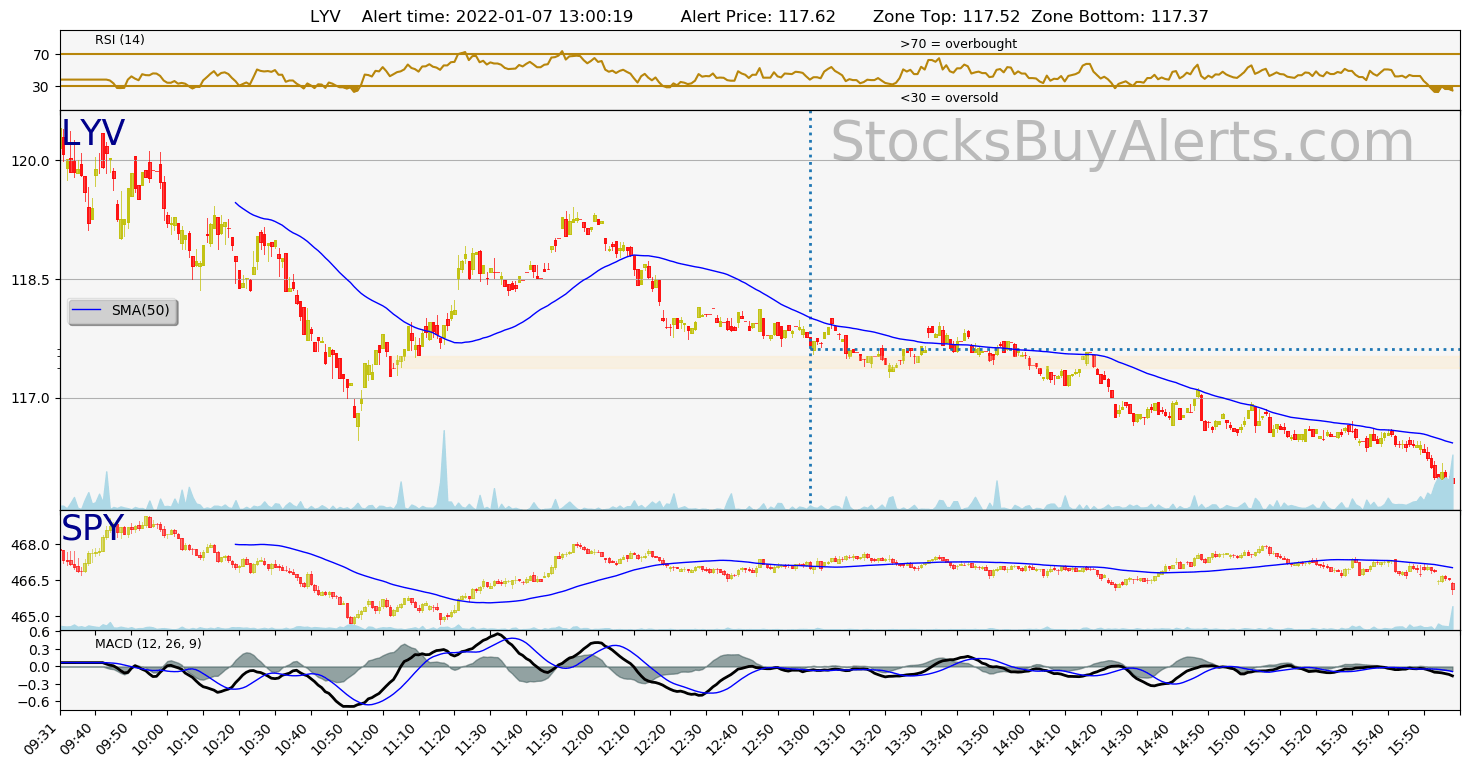This screenshot has width=1474, height=768.
Task: Click the 120.0 price axis label
Action: click(x=33, y=161)
